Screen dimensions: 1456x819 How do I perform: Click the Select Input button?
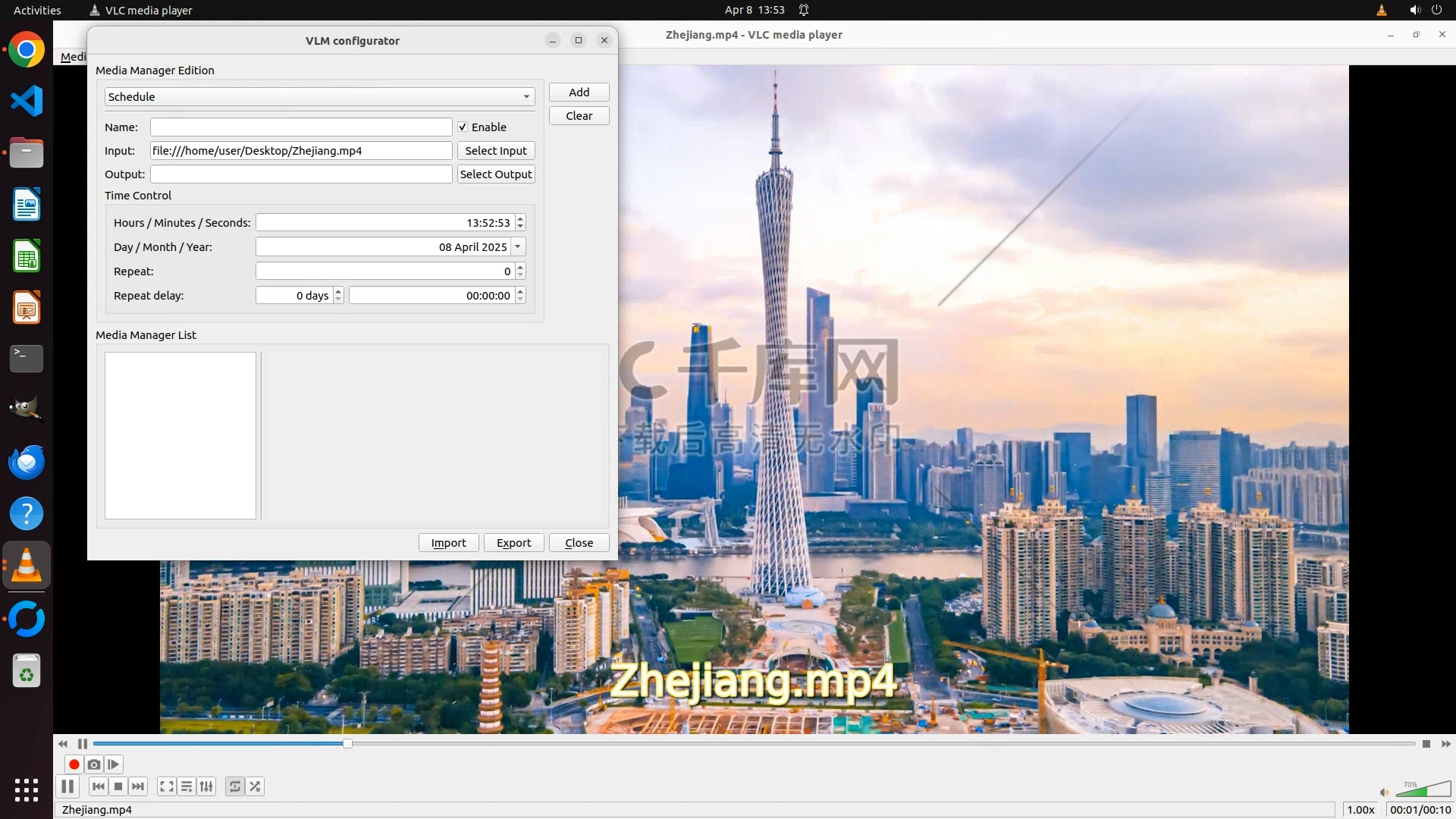(x=496, y=151)
